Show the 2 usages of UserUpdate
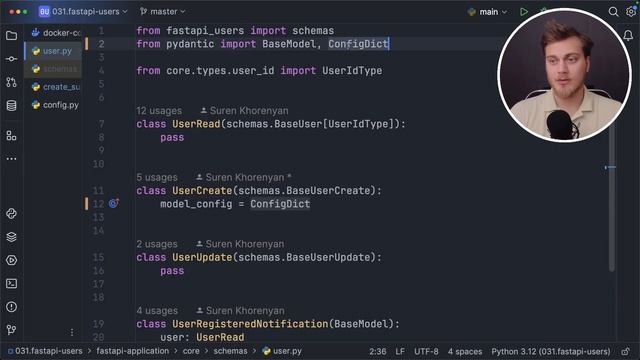 pyautogui.click(x=157, y=244)
